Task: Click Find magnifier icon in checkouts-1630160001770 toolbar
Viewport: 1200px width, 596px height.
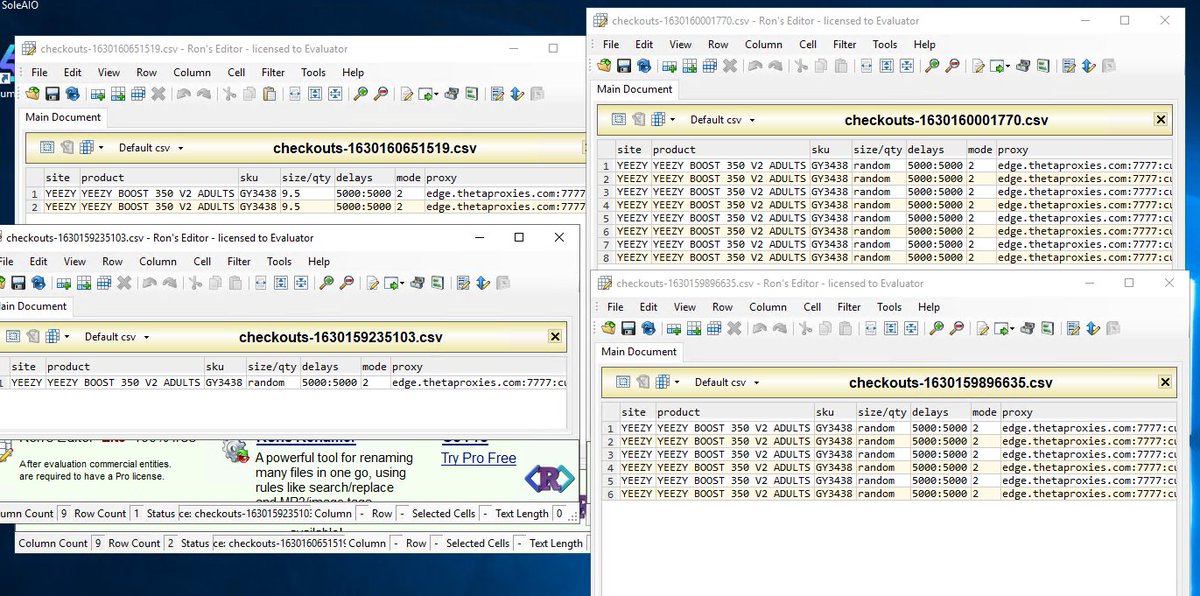Action: point(932,65)
